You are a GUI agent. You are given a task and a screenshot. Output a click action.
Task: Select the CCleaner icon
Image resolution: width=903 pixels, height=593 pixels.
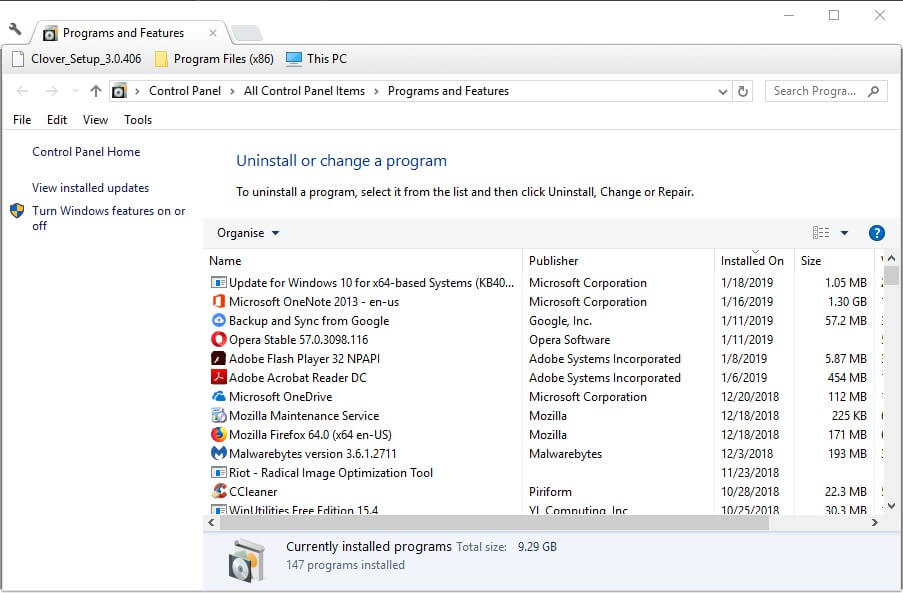pyautogui.click(x=219, y=492)
